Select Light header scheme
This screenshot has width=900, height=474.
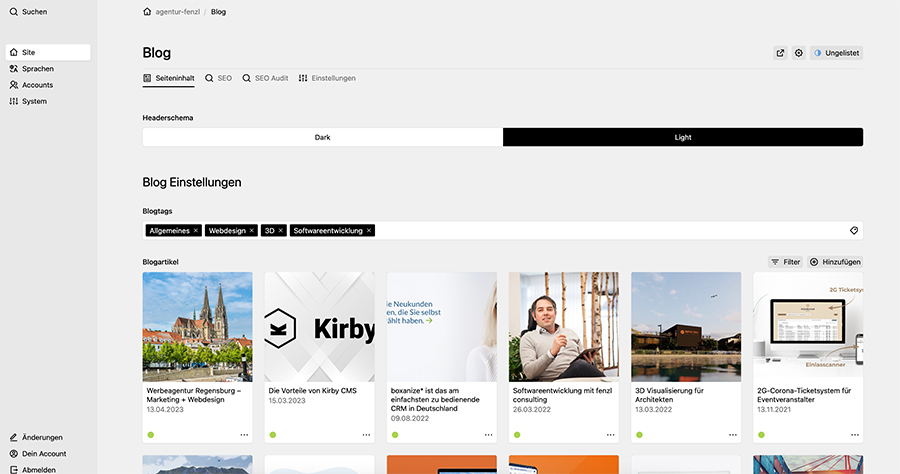coord(683,137)
